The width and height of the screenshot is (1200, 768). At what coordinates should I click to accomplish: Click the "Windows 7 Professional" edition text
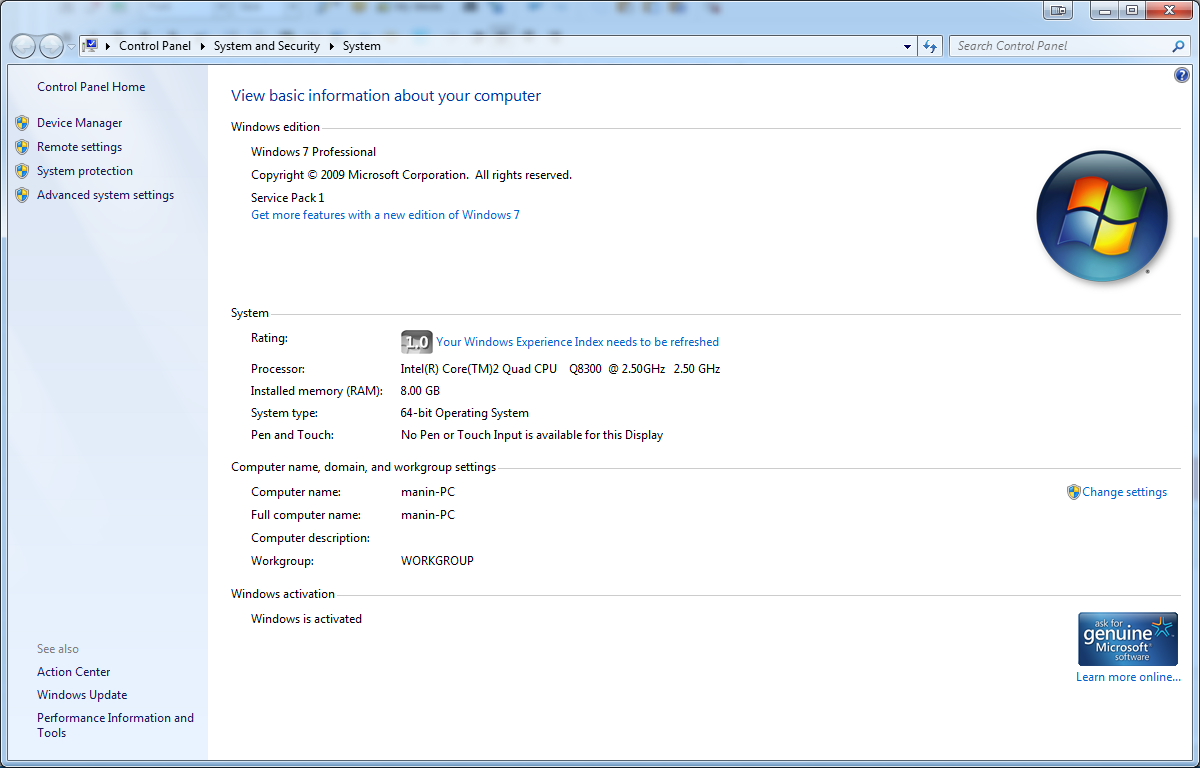tap(313, 152)
